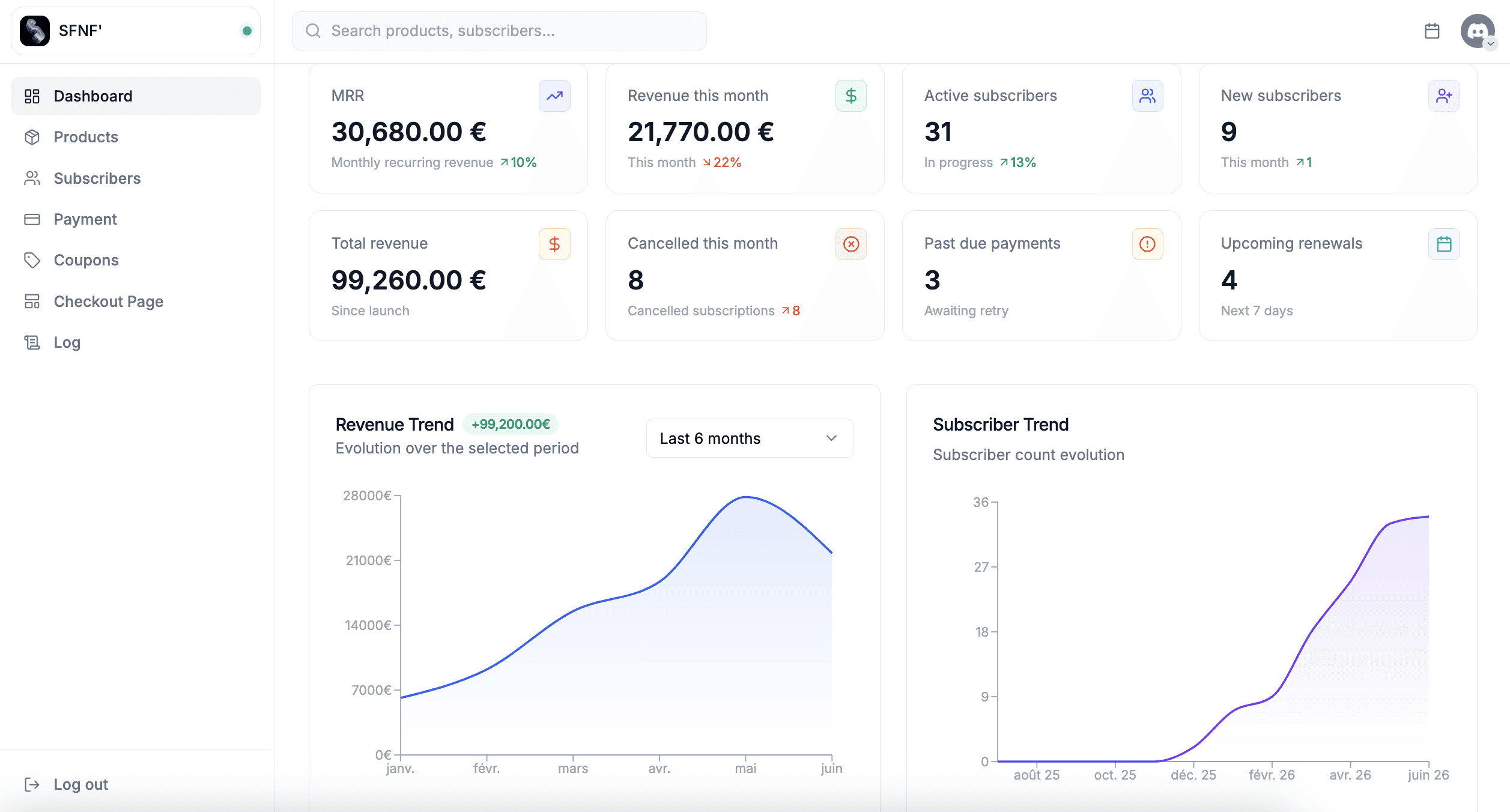Click the Total revenue 99,260.00 € value
This screenshot has width=1510, height=812.
pyautogui.click(x=409, y=280)
